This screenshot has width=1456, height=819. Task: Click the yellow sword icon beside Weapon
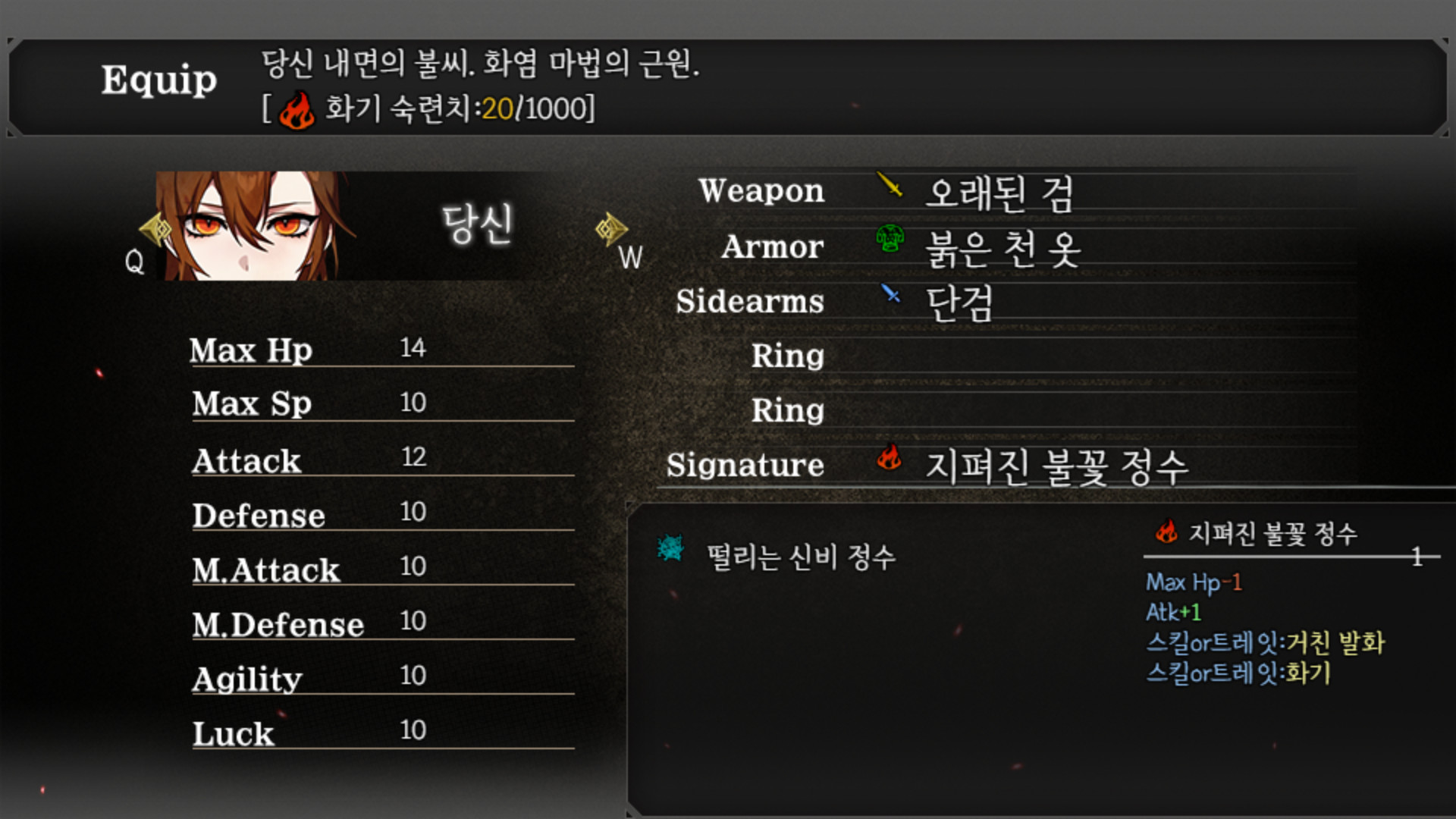click(x=890, y=184)
